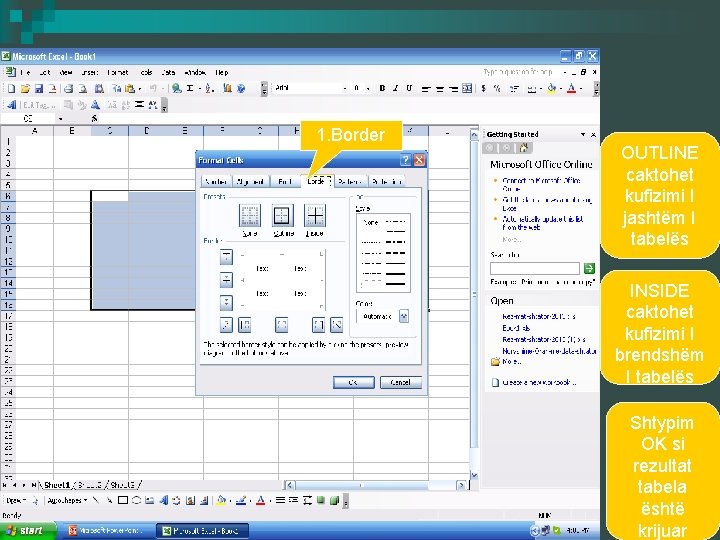Click Cancel in Format Cells dialog

click(400, 382)
